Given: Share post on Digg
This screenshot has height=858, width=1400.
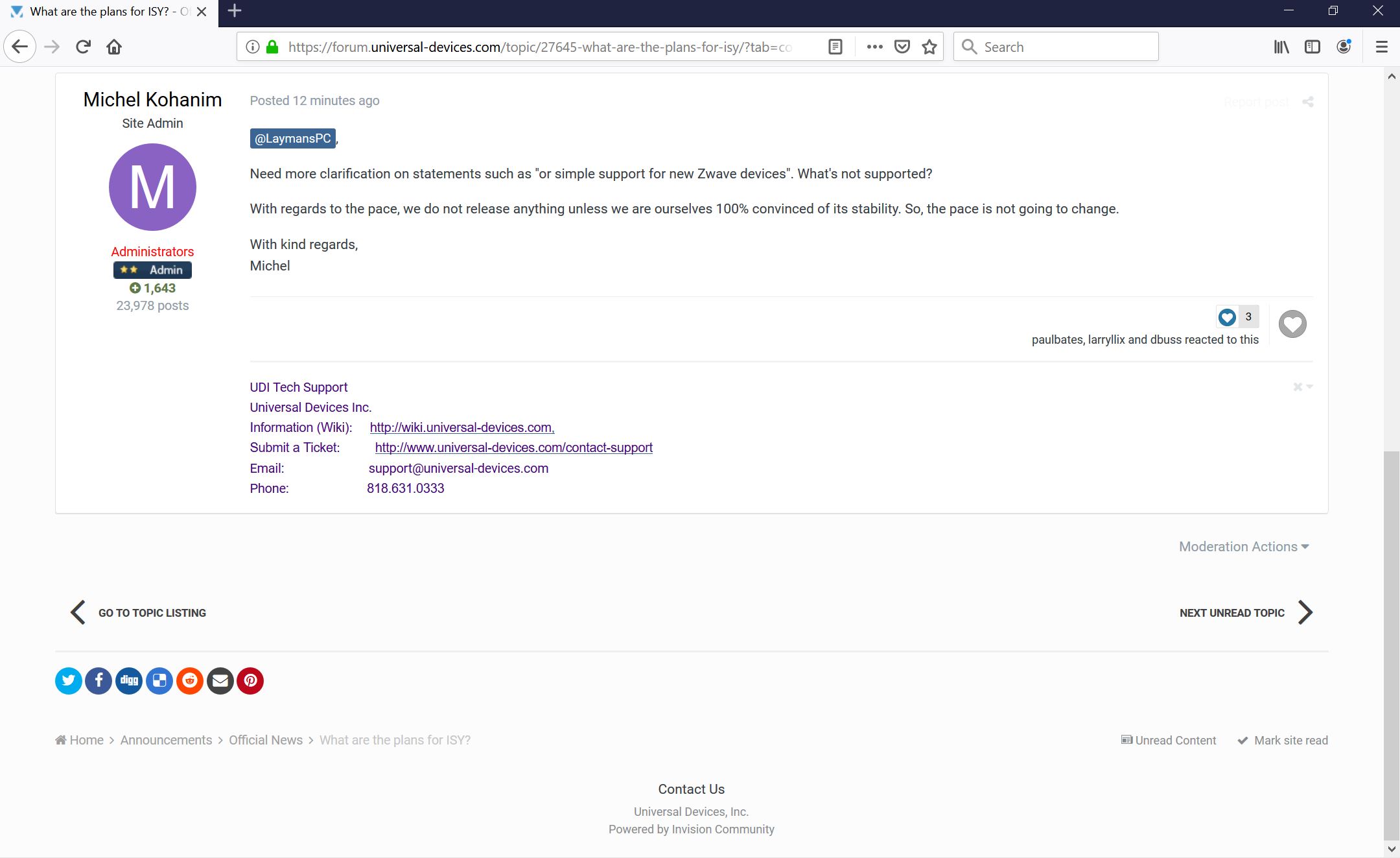Looking at the screenshot, I should [x=129, y=680].
